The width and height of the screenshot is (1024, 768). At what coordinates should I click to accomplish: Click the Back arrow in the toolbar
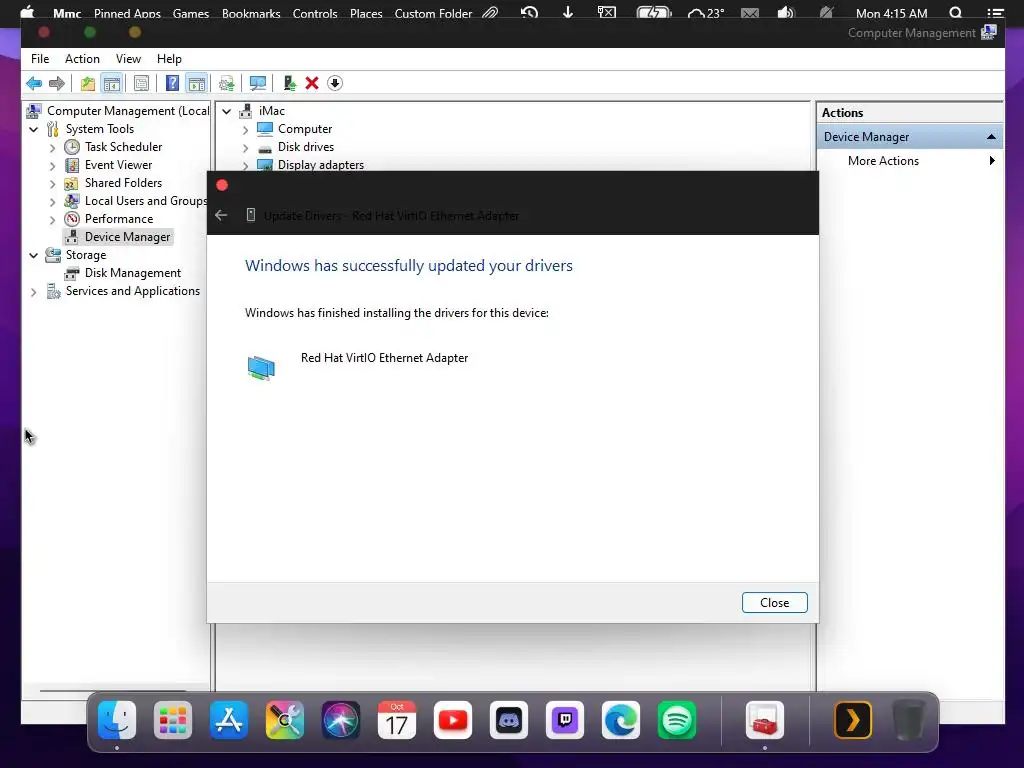pos(34,83)
